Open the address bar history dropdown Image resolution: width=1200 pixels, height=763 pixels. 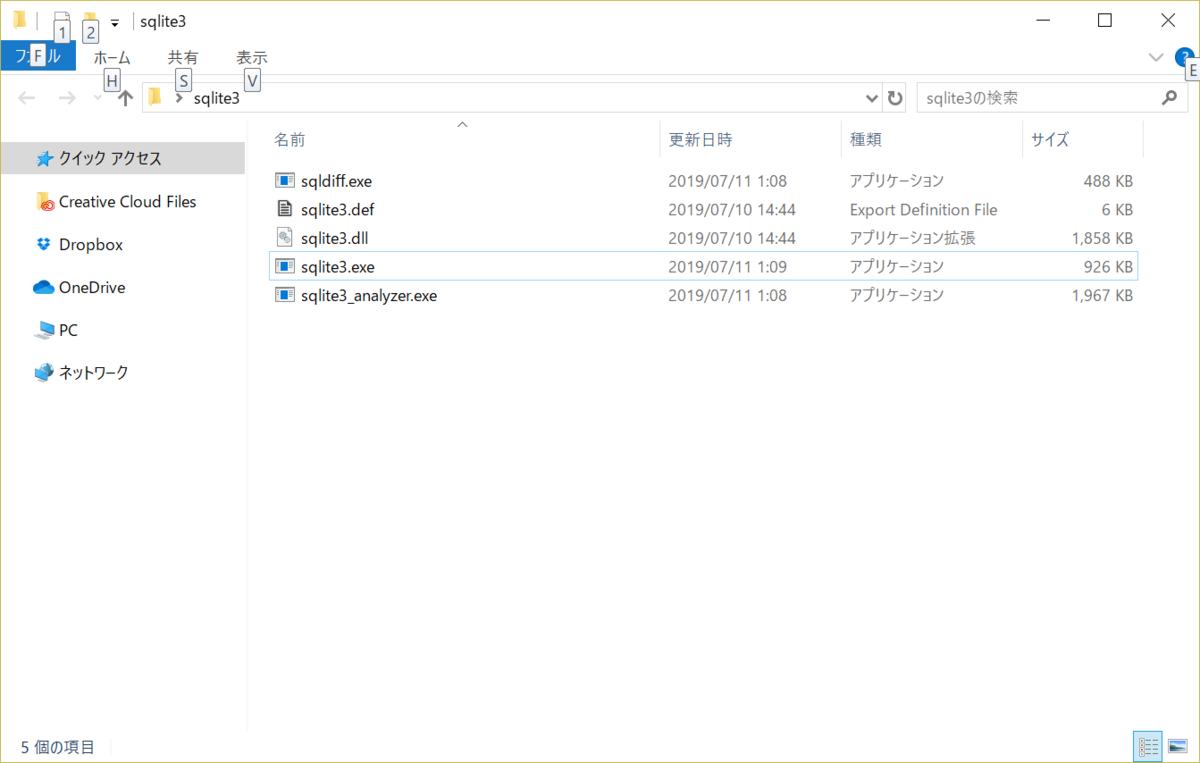click(871, 97)
